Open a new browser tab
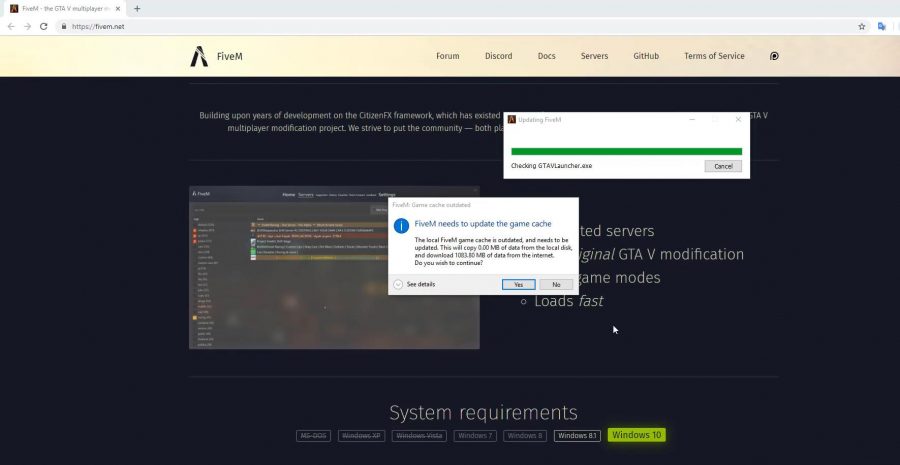The width and height of the screenshot is (900, 465). pos(137,8)
